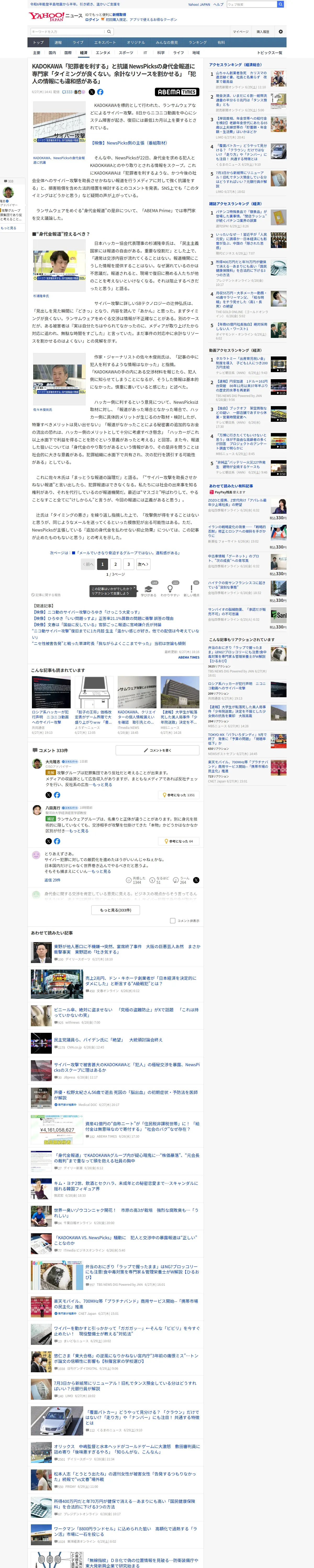Click the 新しい視点 exclamation reaction
Viewport: 314px width, 1568px height.
pyautogui.click(x=192, y=589)
